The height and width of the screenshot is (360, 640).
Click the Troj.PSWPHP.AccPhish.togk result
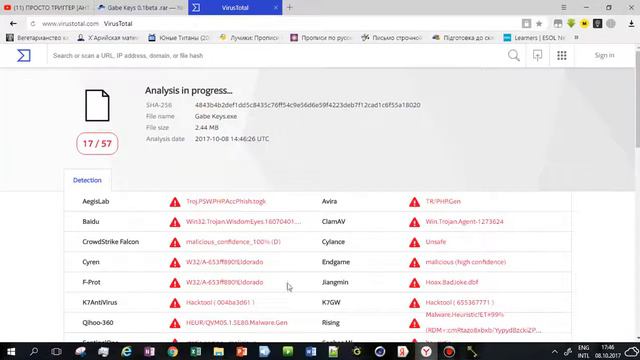point(226,201)
